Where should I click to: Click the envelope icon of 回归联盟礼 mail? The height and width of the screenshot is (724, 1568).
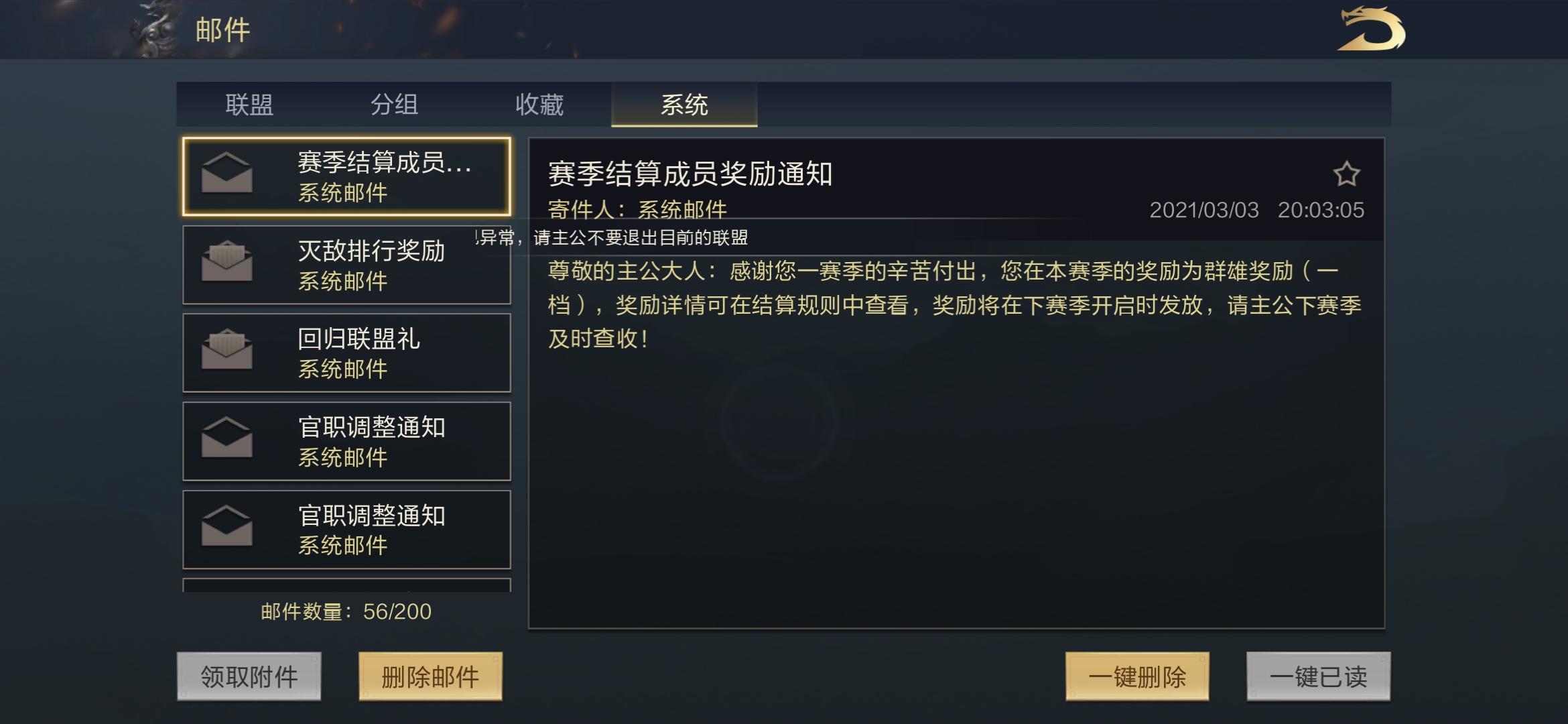click(x=227, y=349)
